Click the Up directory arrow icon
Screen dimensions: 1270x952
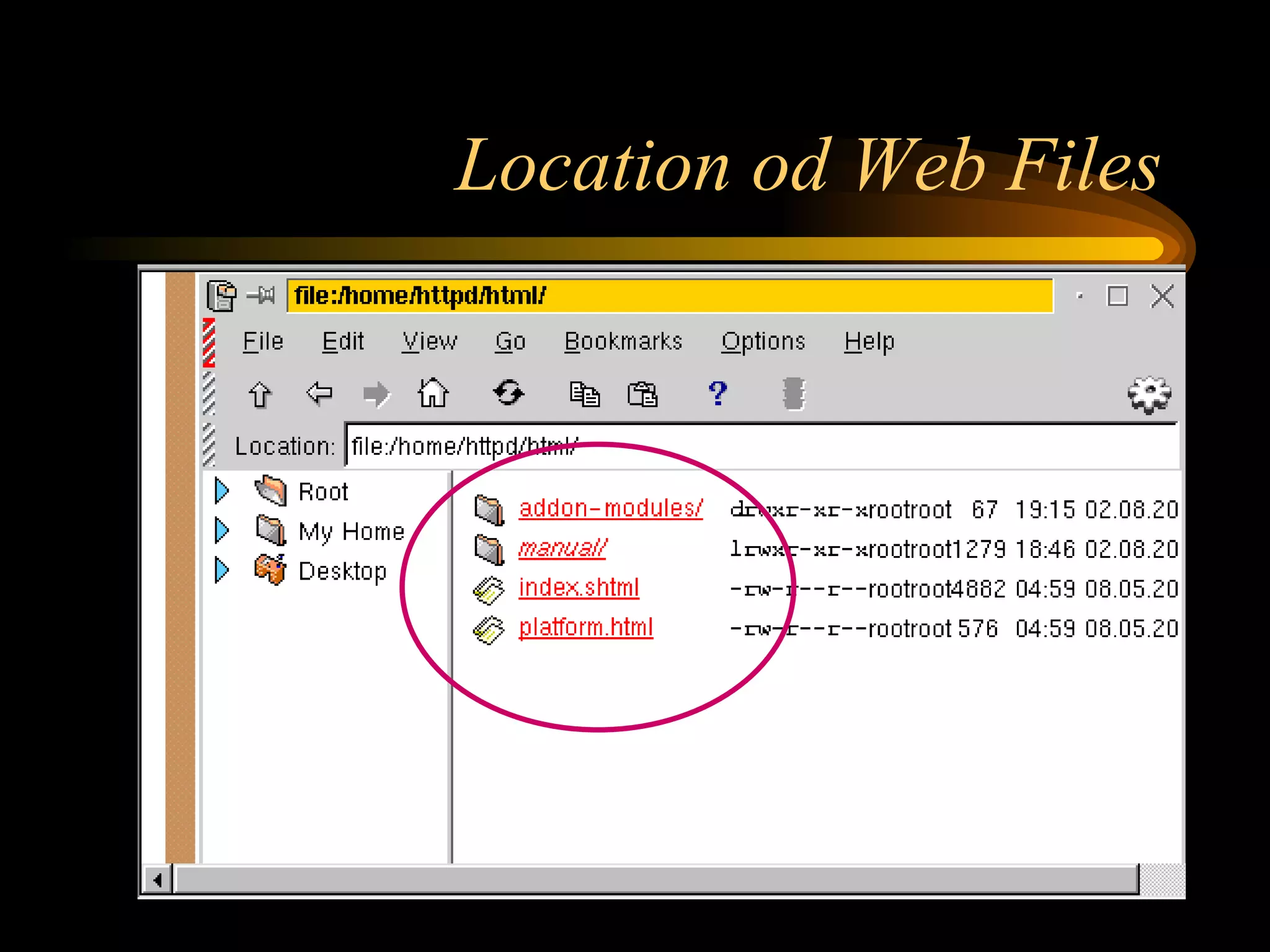(260, 394)
